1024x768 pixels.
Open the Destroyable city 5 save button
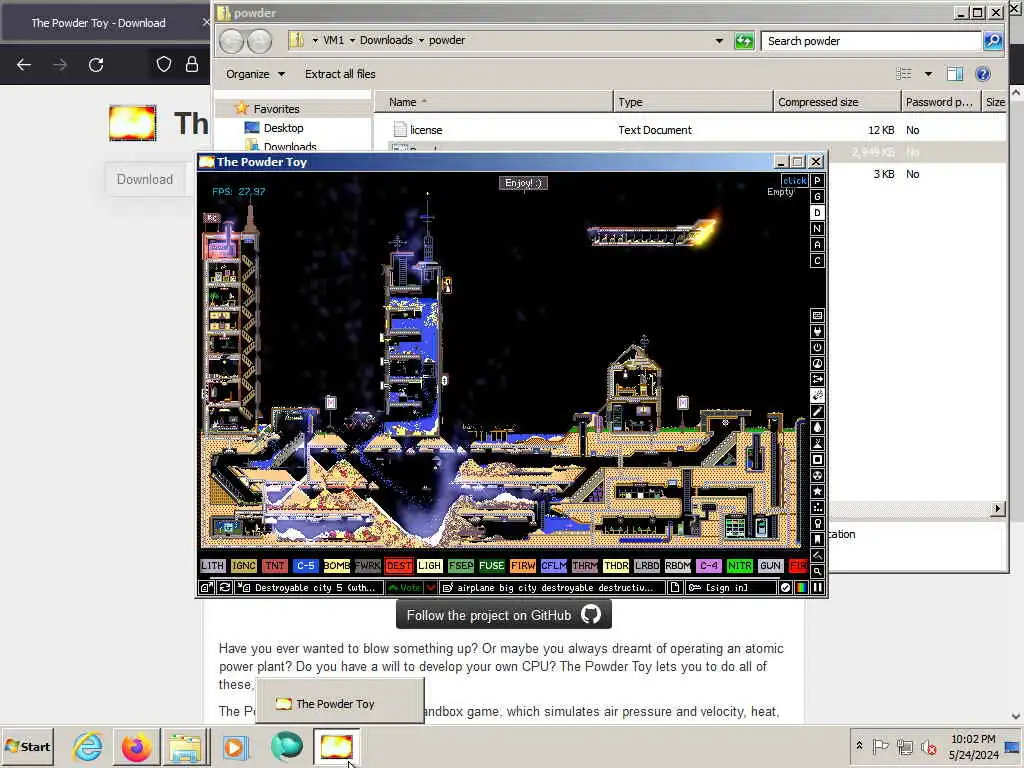coord(310,588)
